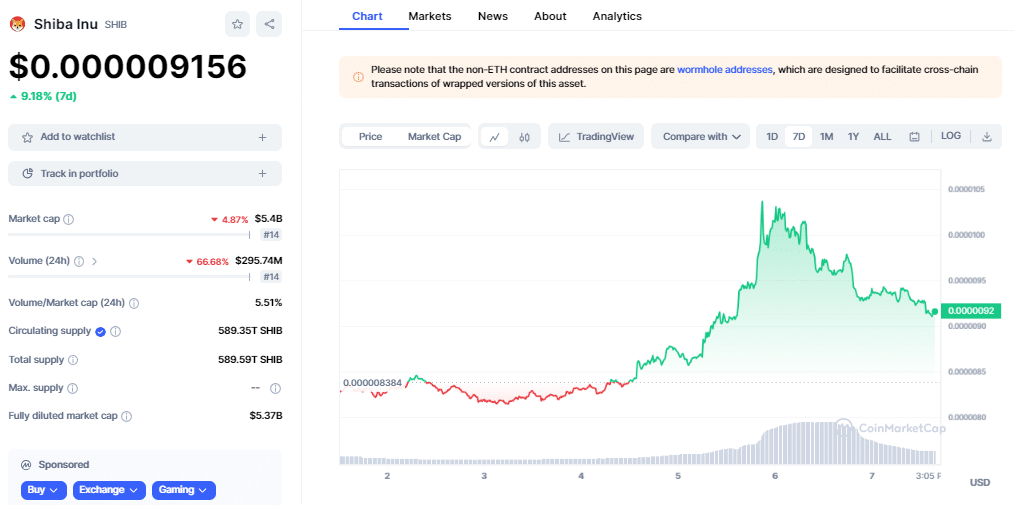Open TradingView chart mode
Image resolution: width=1014 pixels, height=505 pixels.
(x=596, y=137)
